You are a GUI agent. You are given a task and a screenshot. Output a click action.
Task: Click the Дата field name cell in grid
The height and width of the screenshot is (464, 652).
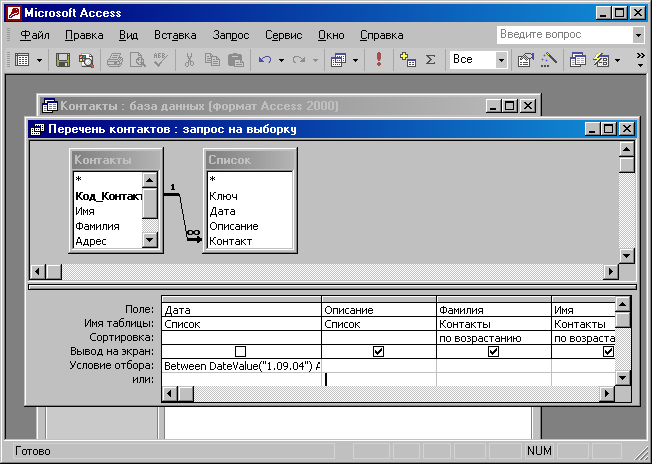click(242, 310)
